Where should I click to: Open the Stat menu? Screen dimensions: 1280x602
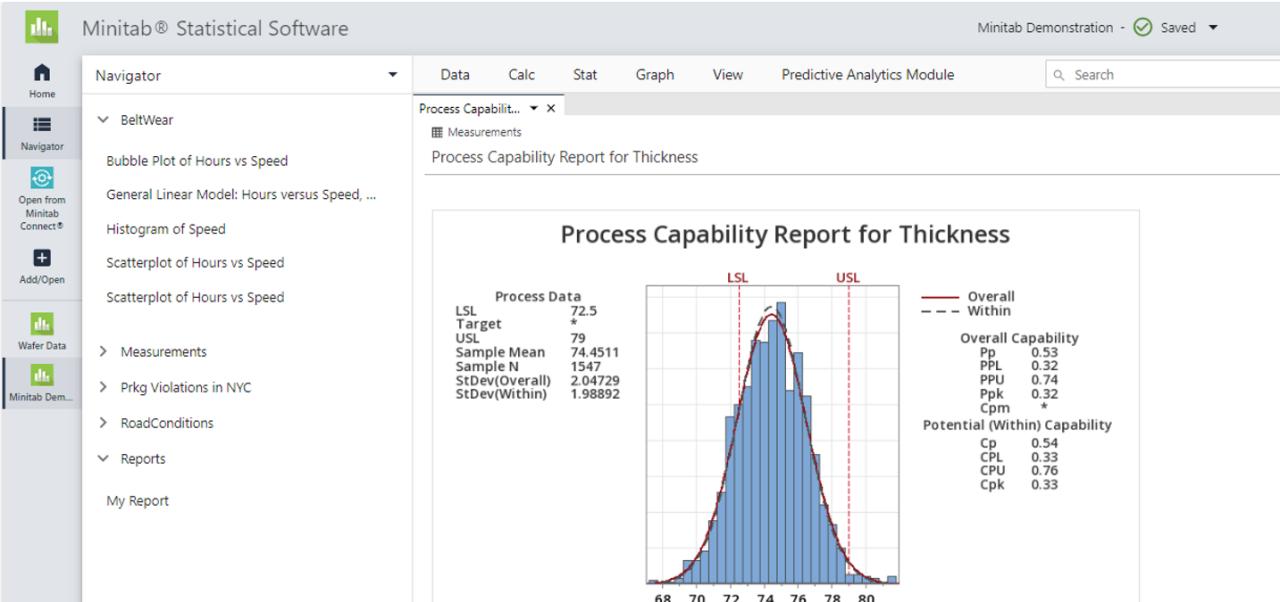pyautogui.click(x=584, y=74)
